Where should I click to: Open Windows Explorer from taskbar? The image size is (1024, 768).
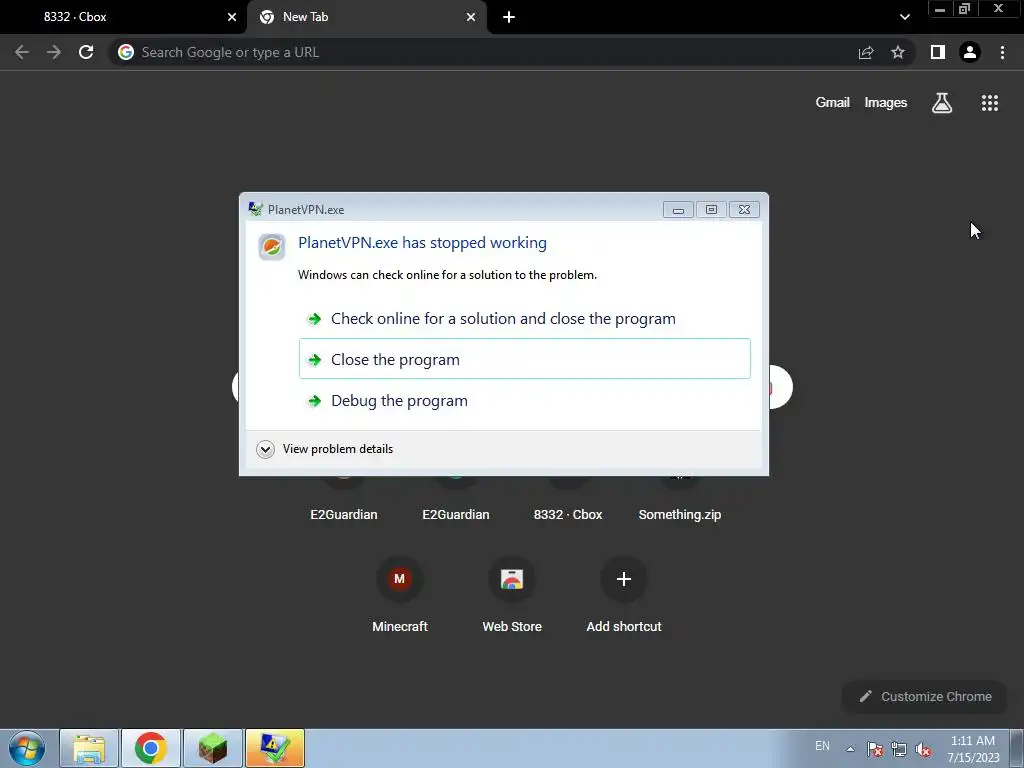pos(89,748)
